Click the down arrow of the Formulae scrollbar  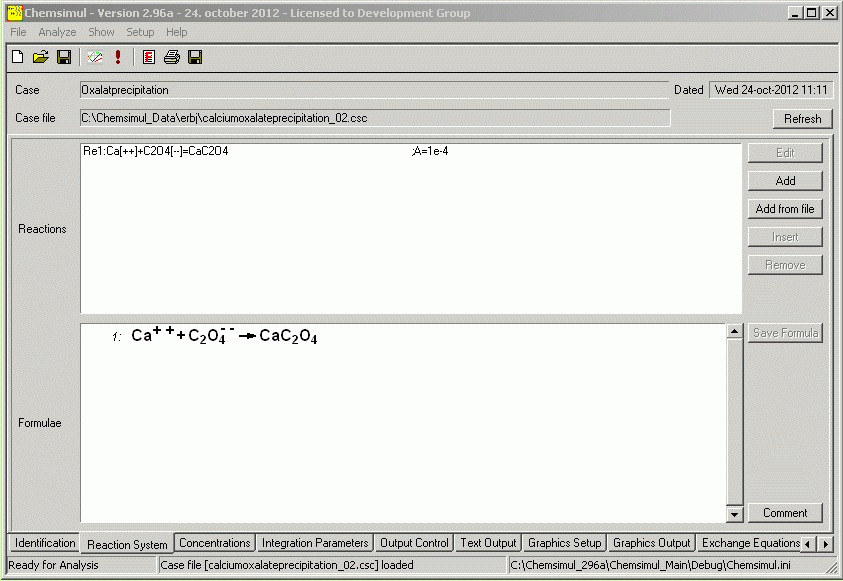pyautogui.click(x=734, y=514)
